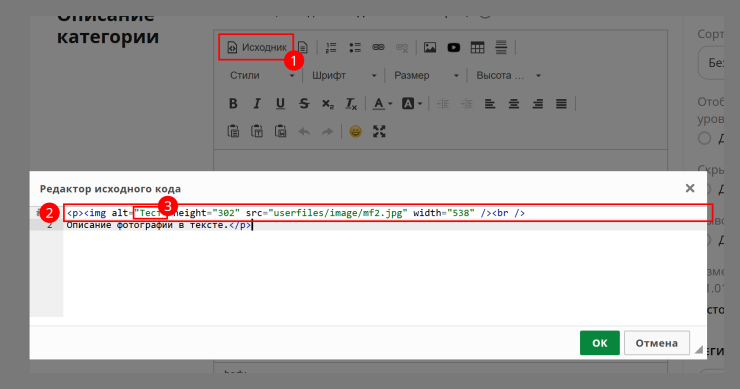Toggle subscript formatting
This screenshot has height=389, width=740.
tap(328, 103)
